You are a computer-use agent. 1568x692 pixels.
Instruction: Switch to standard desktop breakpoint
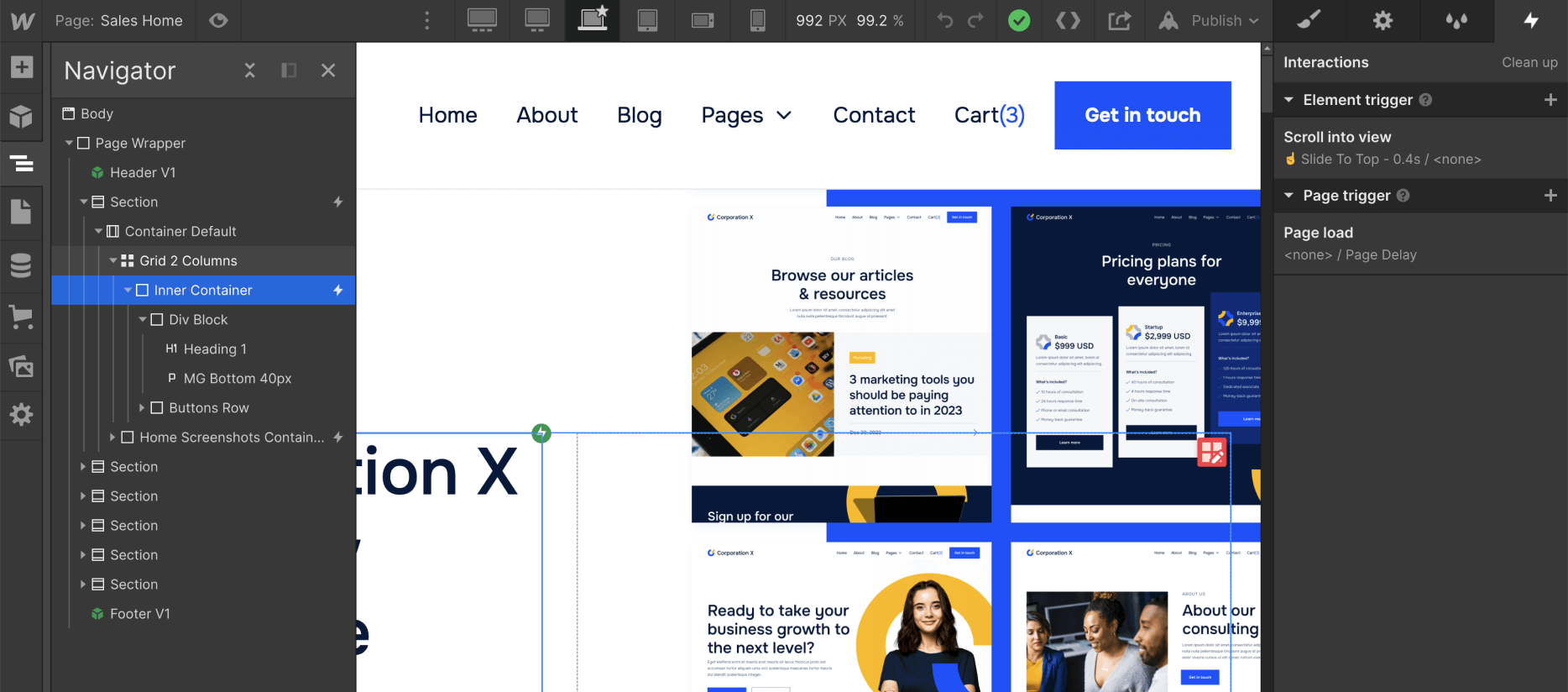point(537,20)
